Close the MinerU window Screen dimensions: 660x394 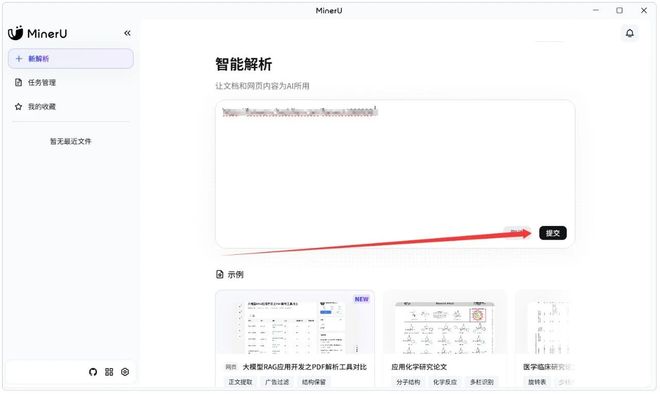(x=644, y=10)
